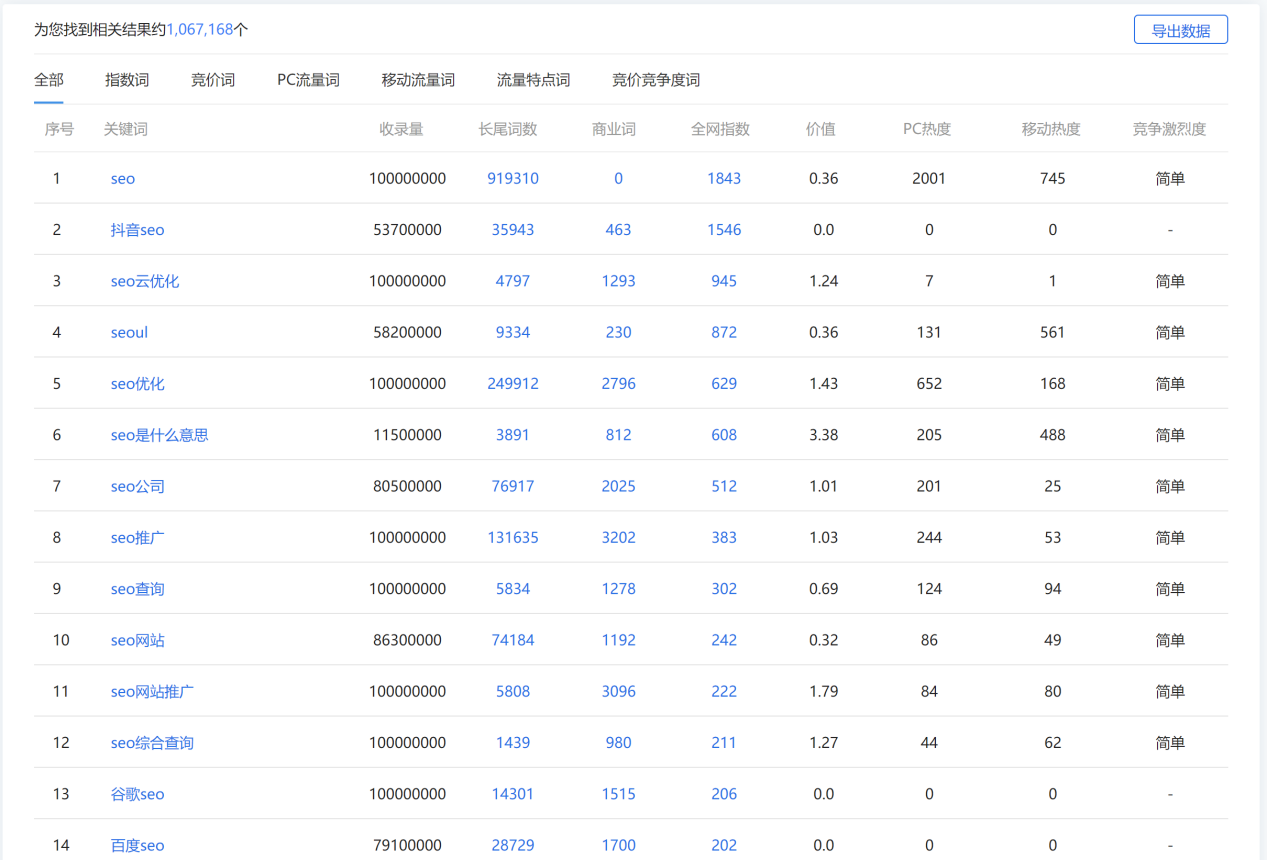Click commercial word count 463
Image resolution: width=1267 pixels, height=860 pixels.
point(618,230)
